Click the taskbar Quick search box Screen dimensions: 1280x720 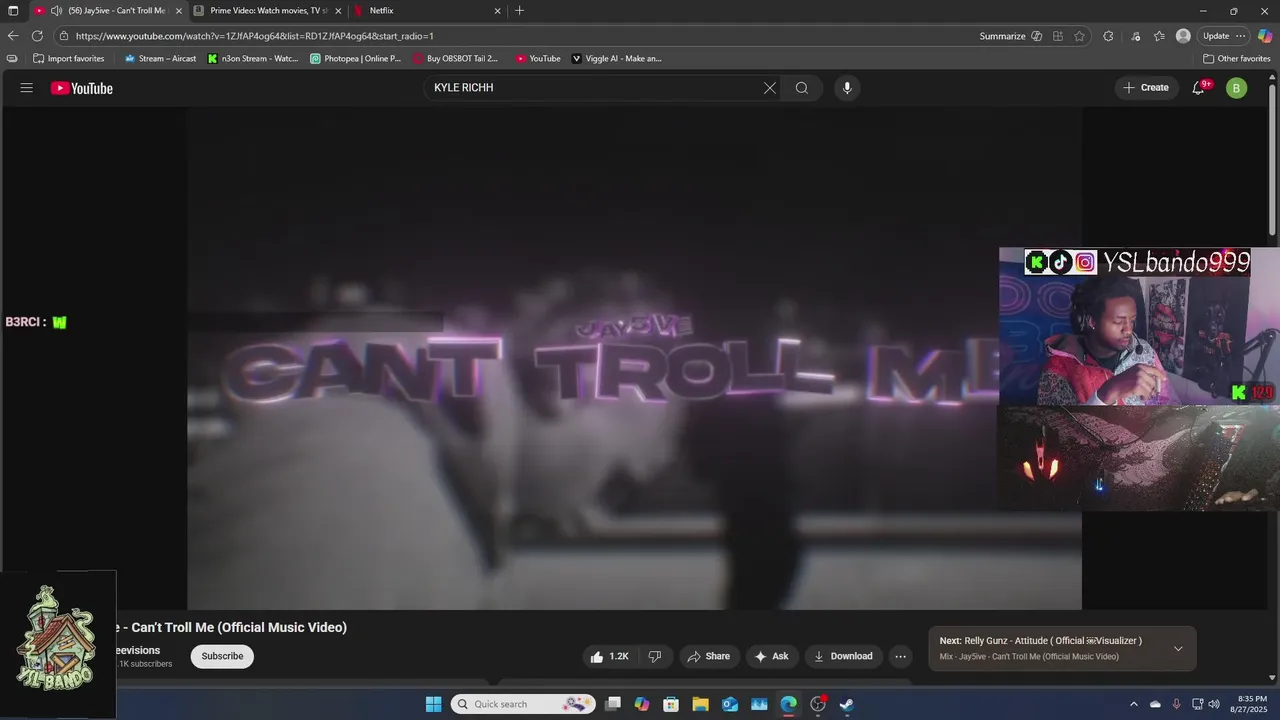coord(523,704)
